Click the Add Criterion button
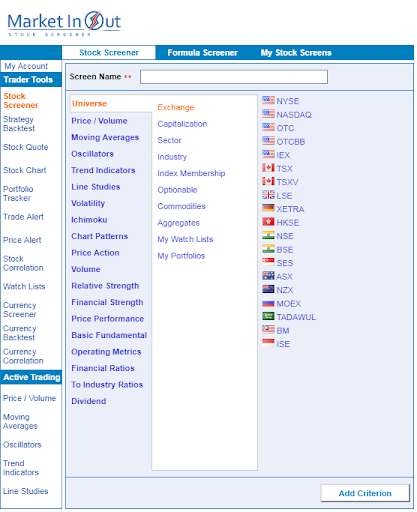The image size is (417, 512). pos(365,493)
